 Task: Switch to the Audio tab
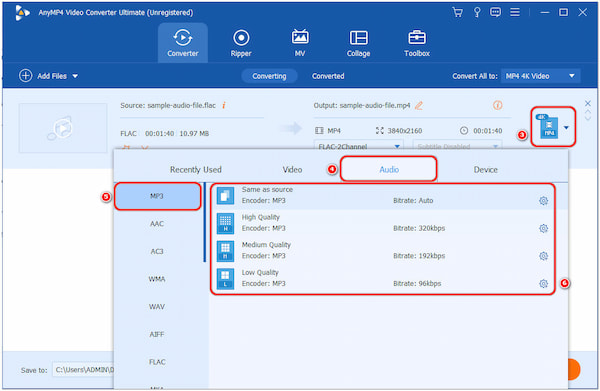[389, 169]
